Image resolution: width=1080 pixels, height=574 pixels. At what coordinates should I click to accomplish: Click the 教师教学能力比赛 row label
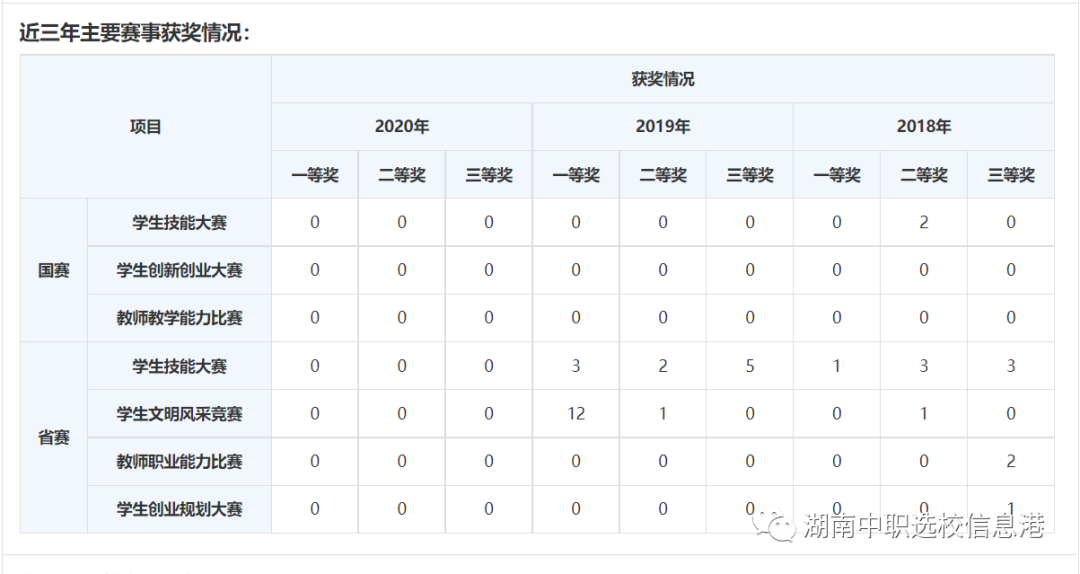pyautogui.click(x=179, y=318)
